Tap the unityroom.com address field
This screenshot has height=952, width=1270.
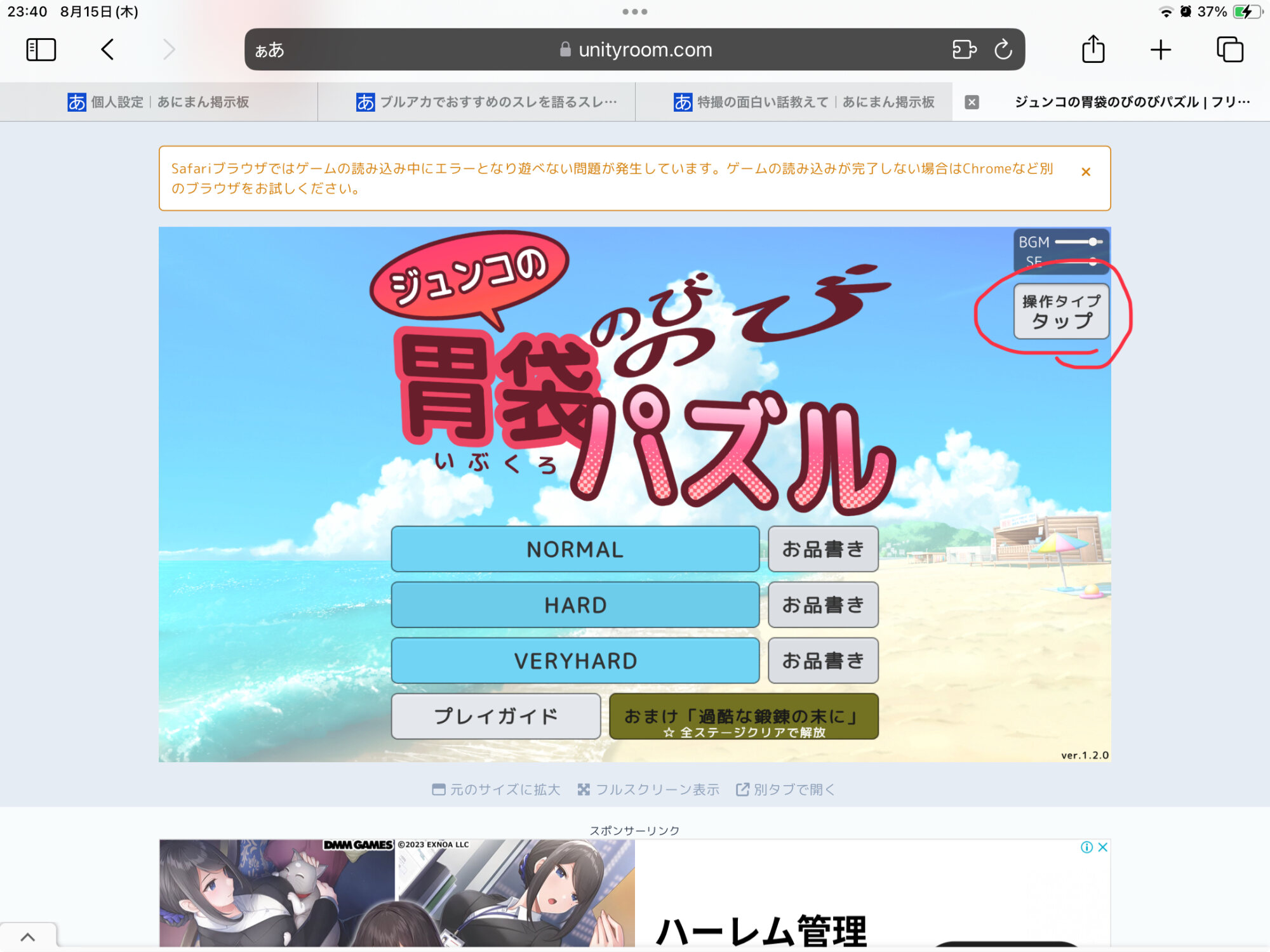(645, 50)
